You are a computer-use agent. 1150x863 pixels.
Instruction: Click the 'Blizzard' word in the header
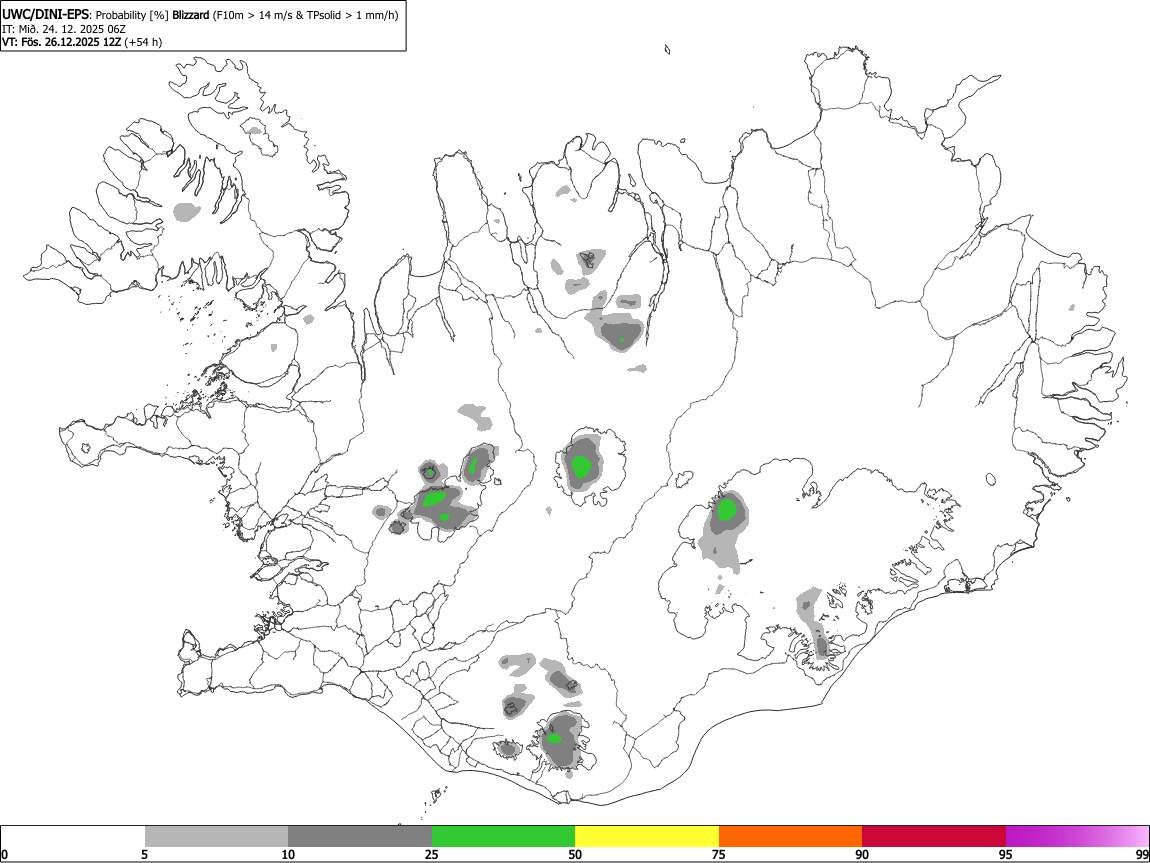click(191, 15)
